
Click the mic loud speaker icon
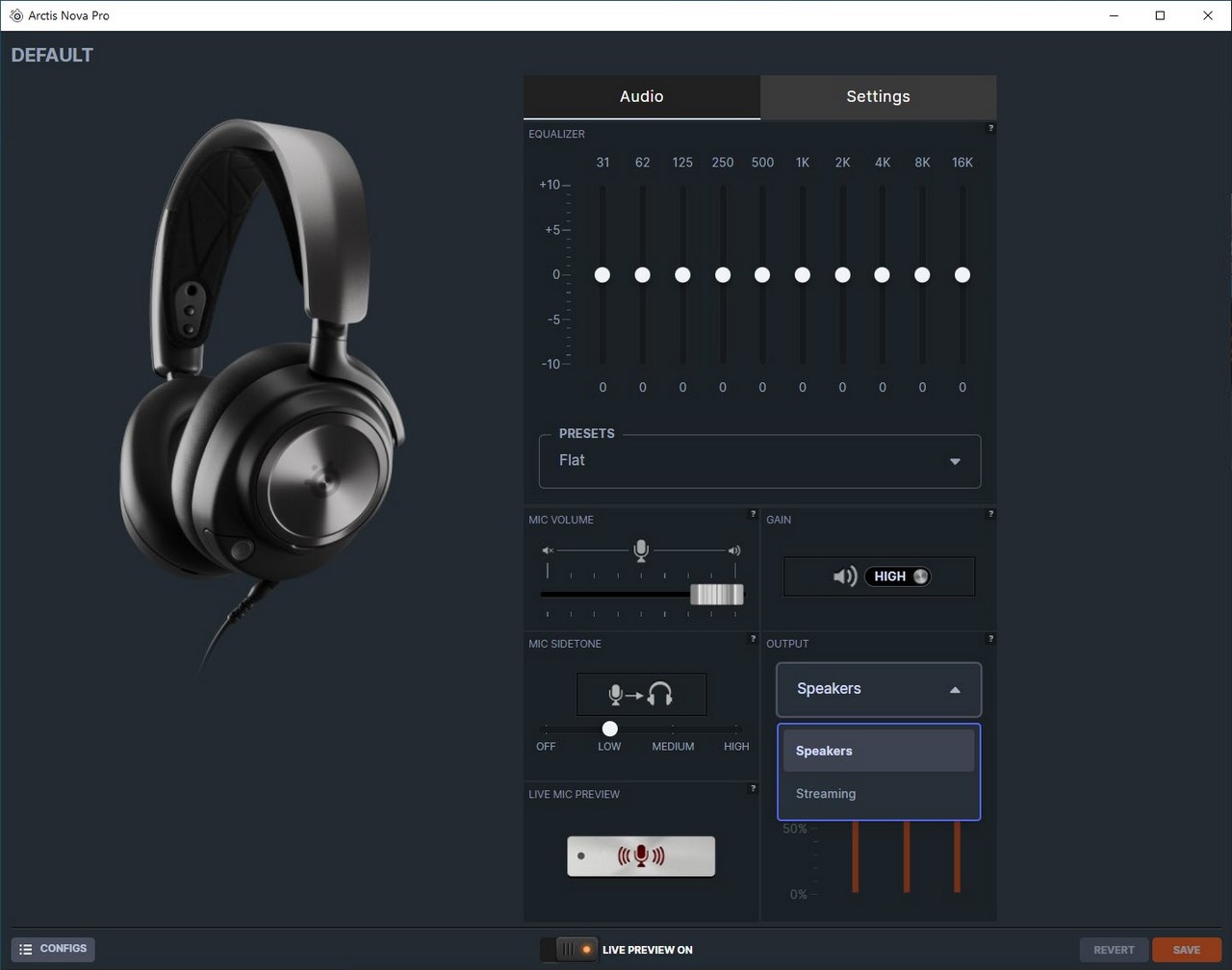pyautogui.click(x=734, y=550)
